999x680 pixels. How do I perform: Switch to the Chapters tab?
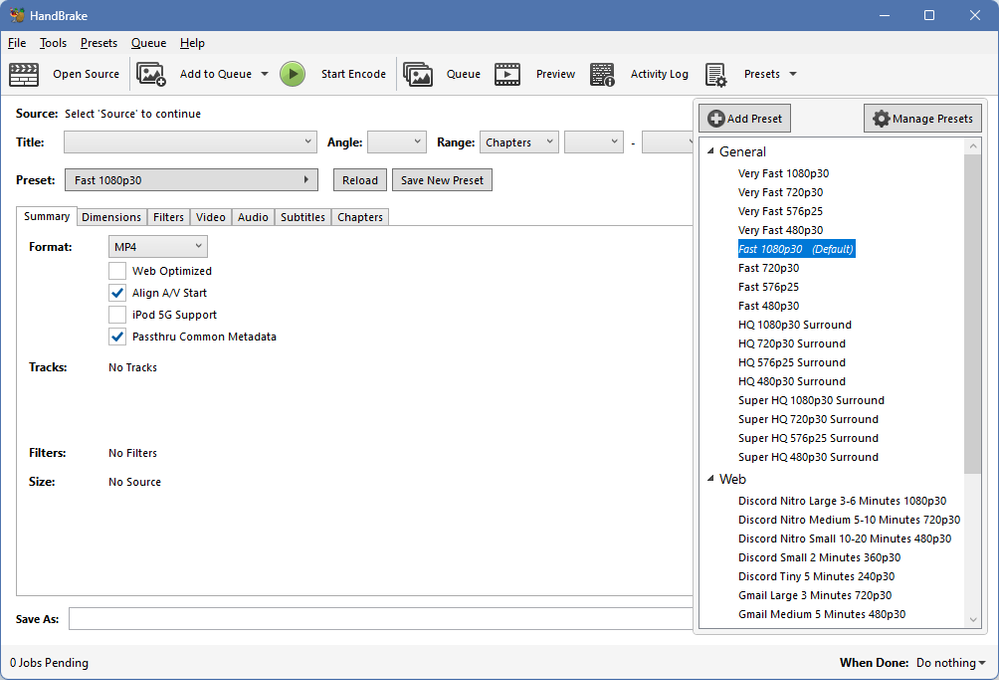click(360, 217)
